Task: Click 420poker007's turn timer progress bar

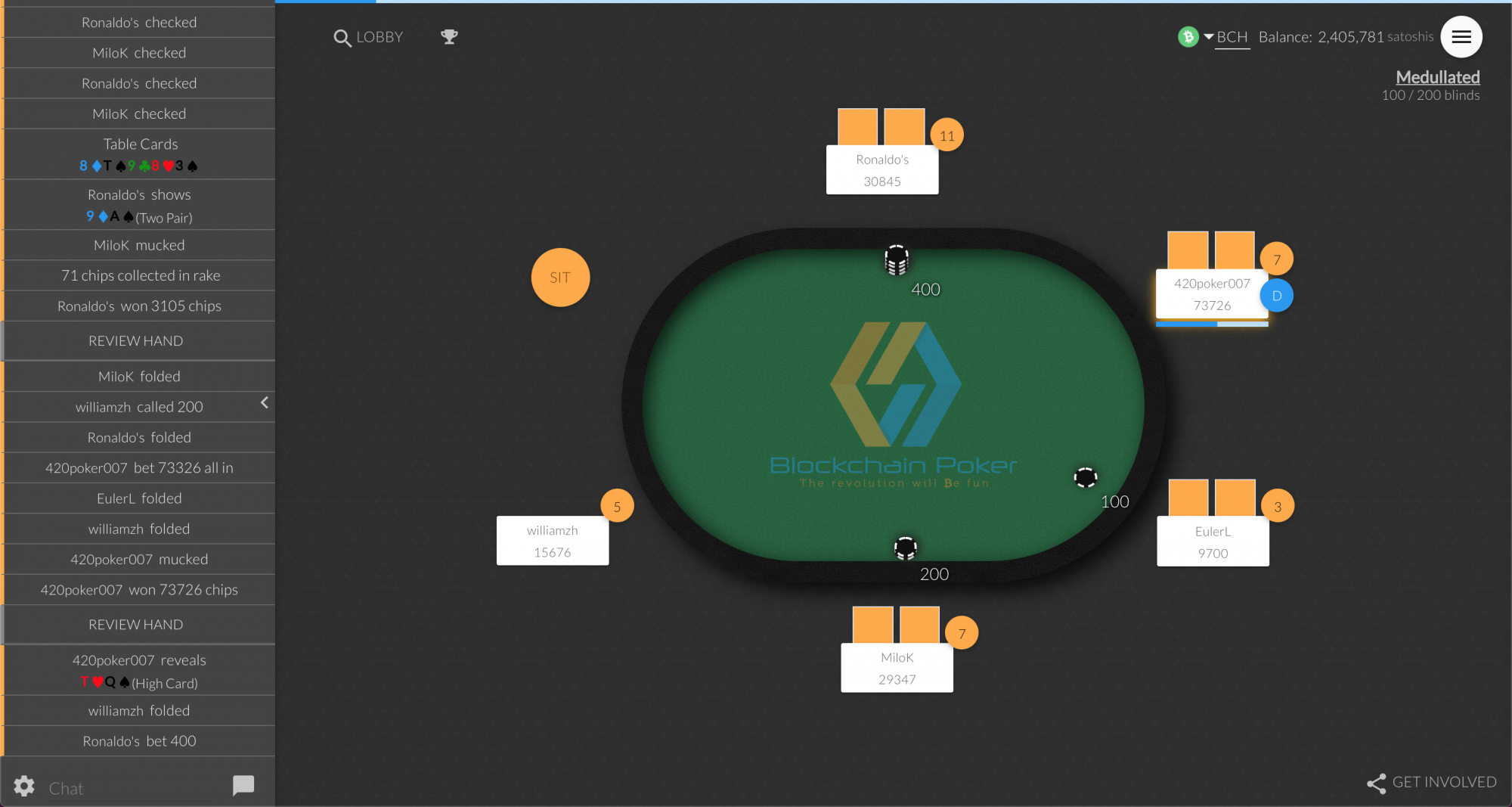Action: [1212, 324]
